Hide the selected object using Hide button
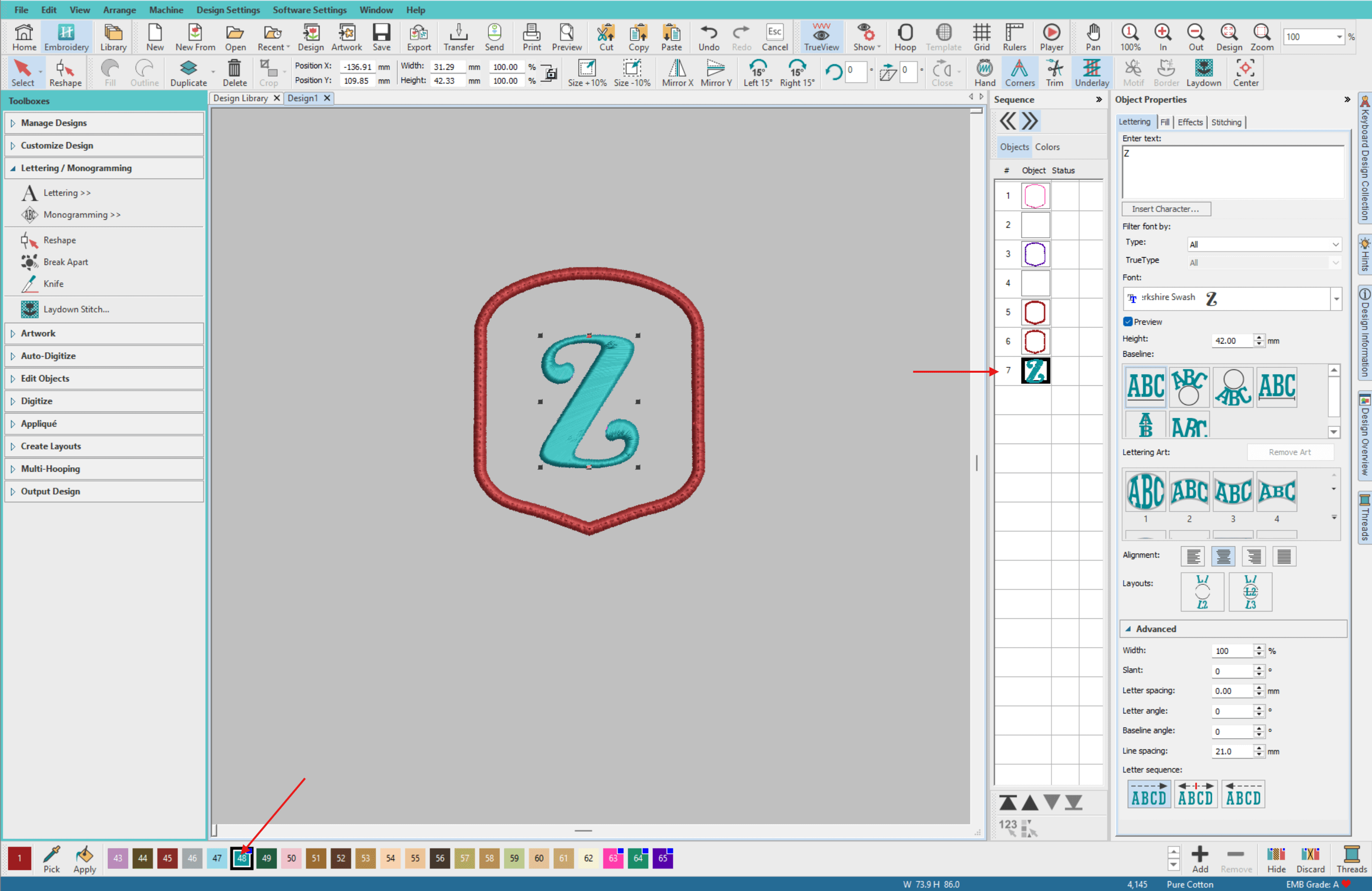 coord(1276,859)
